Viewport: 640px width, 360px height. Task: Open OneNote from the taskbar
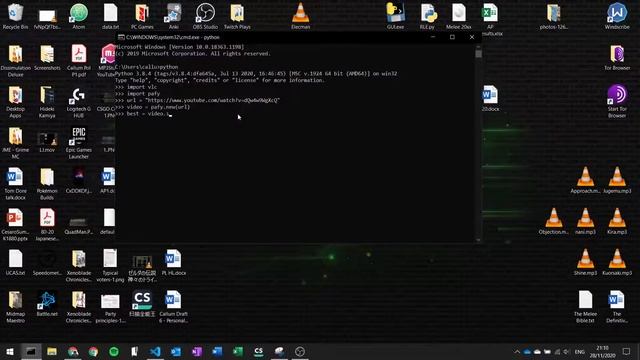[x=197, y=351]
